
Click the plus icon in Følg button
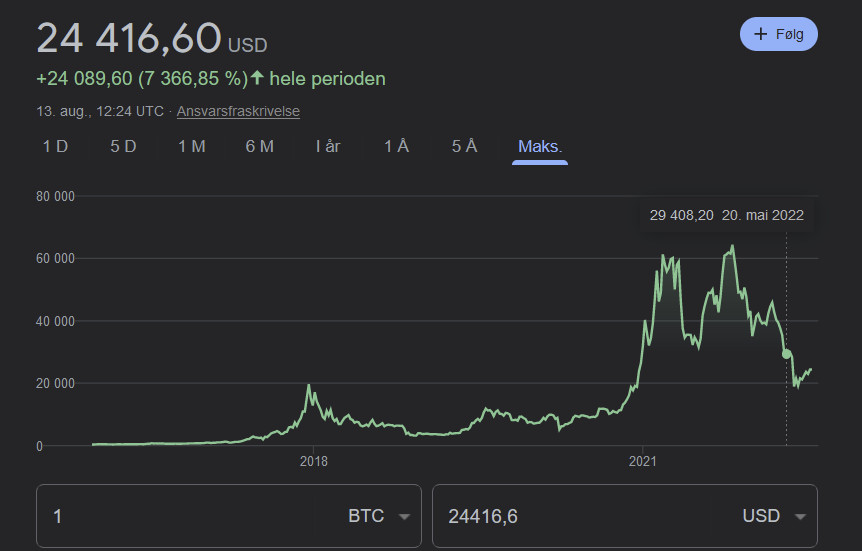click(760, 34)
